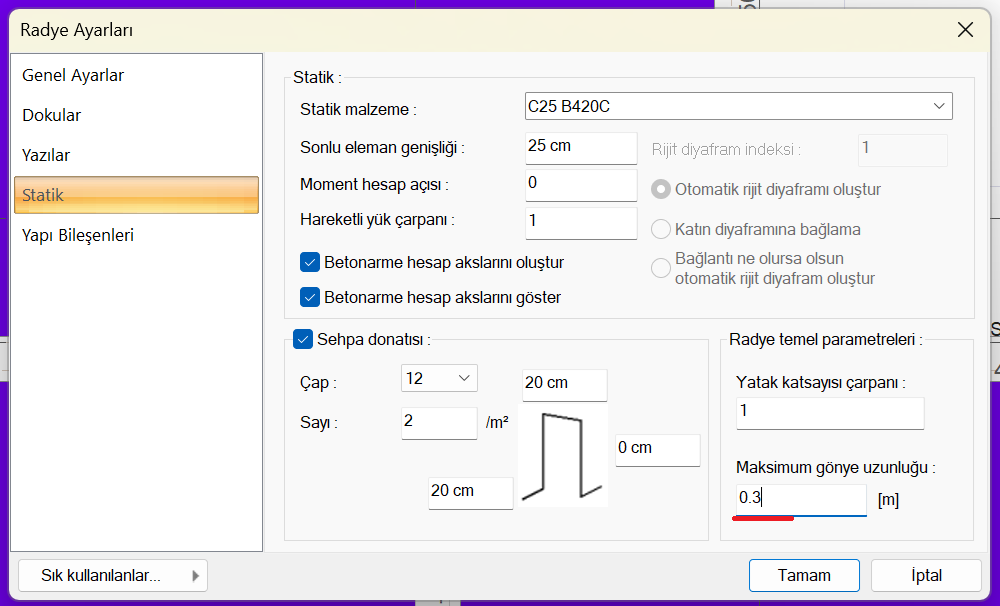Select the Statik section

pyautogui.click(x=136, y=195)
